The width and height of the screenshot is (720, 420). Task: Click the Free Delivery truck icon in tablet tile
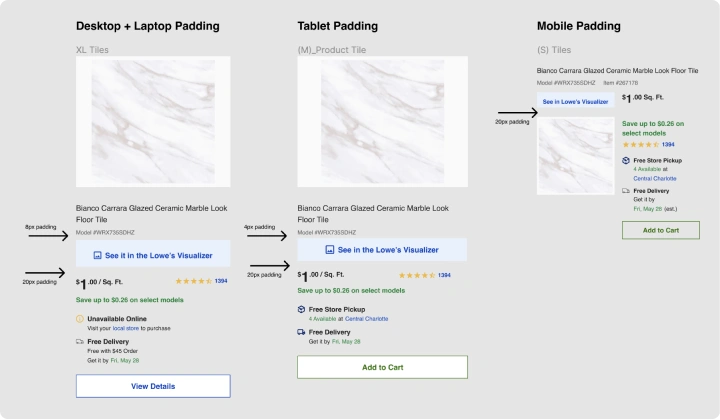click(301, 332)
